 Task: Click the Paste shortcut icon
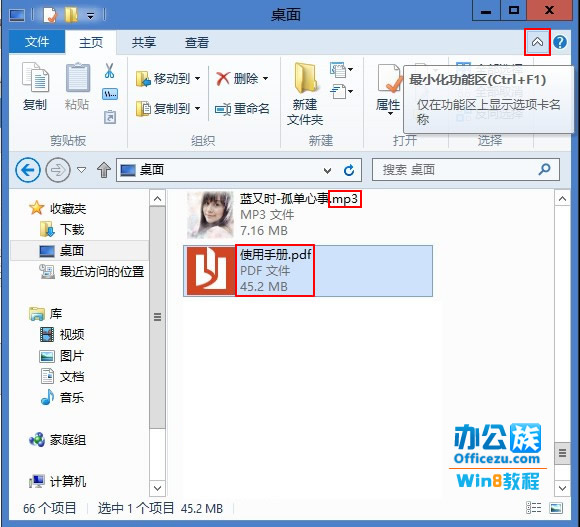(110, 117)
